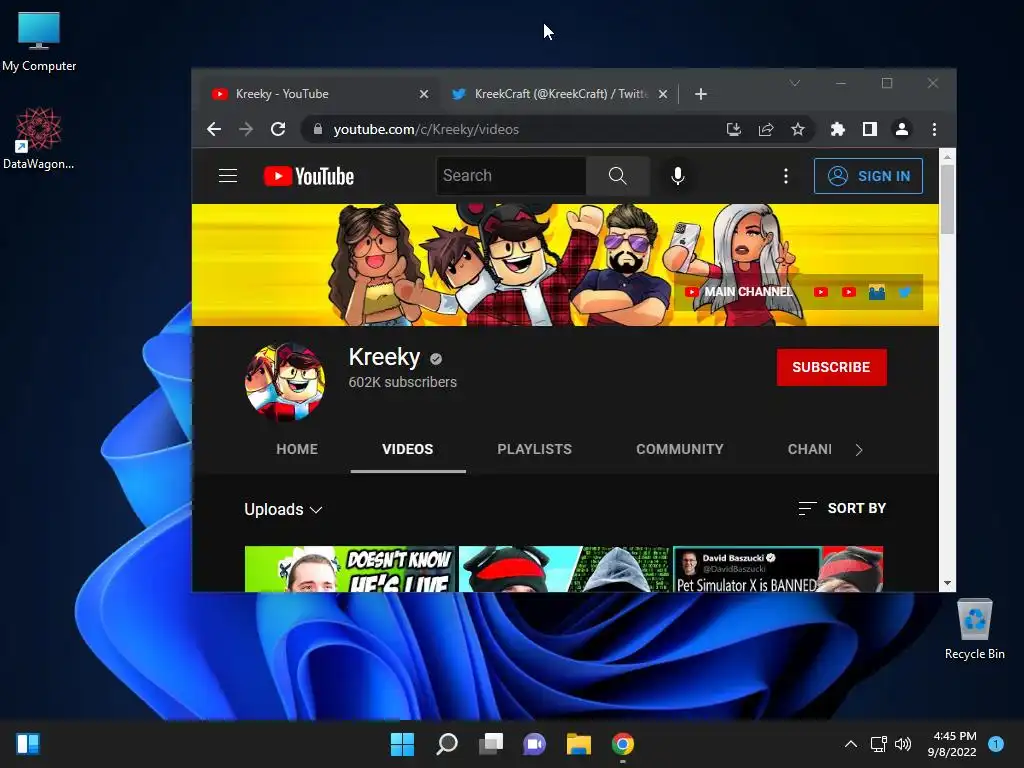Show more channel tabs with right chevron

point(859,450)
